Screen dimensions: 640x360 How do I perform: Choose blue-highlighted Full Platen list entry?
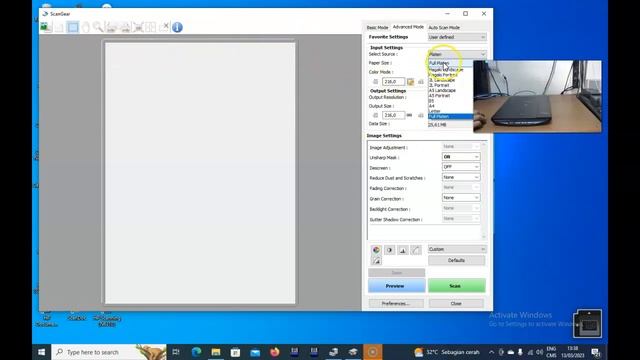[450, 117]
